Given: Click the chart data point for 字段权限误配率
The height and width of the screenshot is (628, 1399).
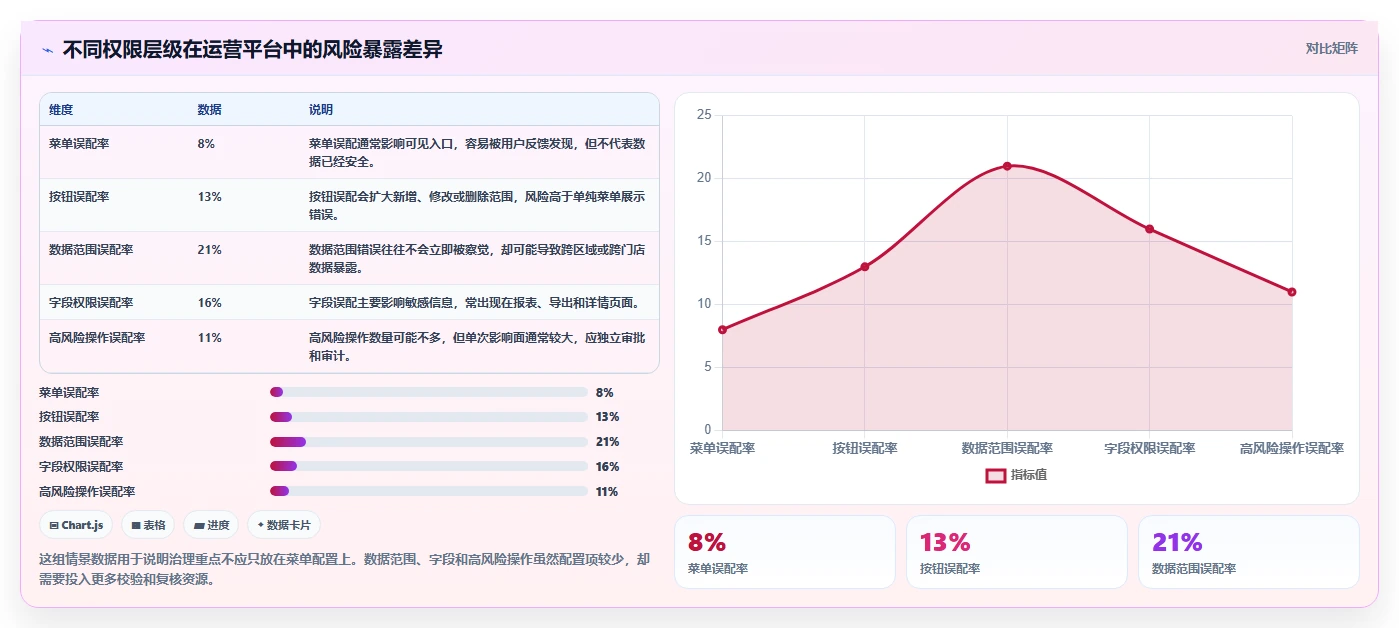Looking at the screenshot, I should point(1149,229).
